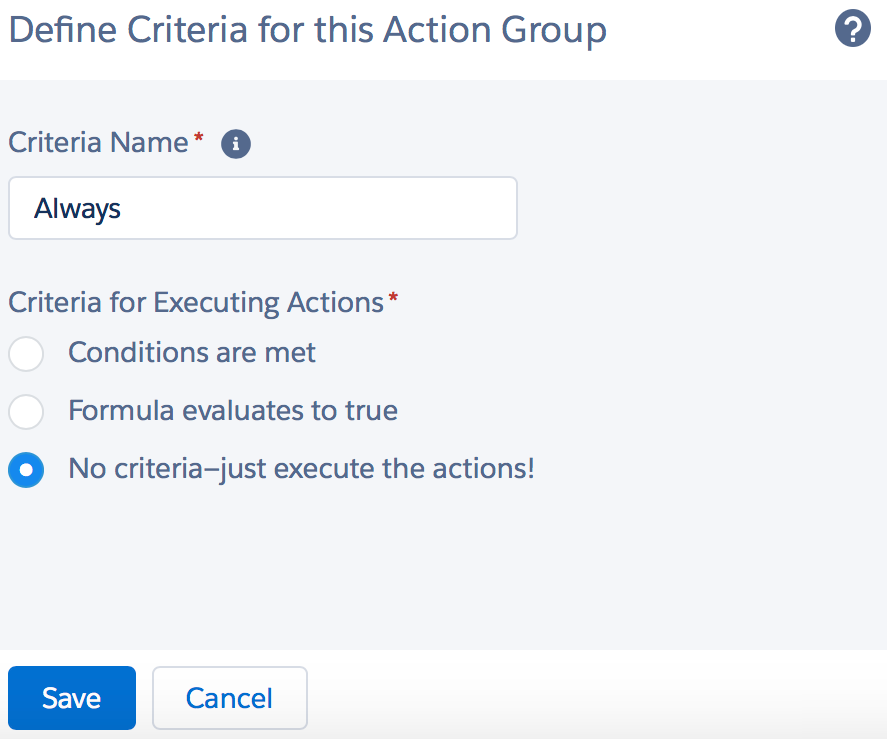Click the Criteria Name info icon

pyautogui.click(x=236, y=144)
